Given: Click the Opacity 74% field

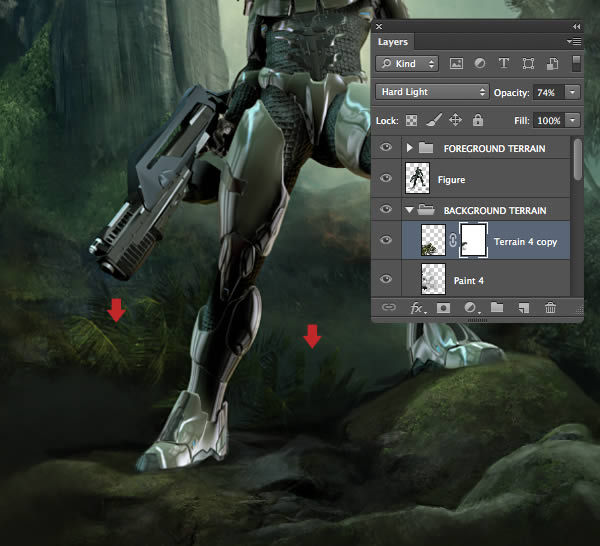Looking at the screenshot, I should 549,92.
